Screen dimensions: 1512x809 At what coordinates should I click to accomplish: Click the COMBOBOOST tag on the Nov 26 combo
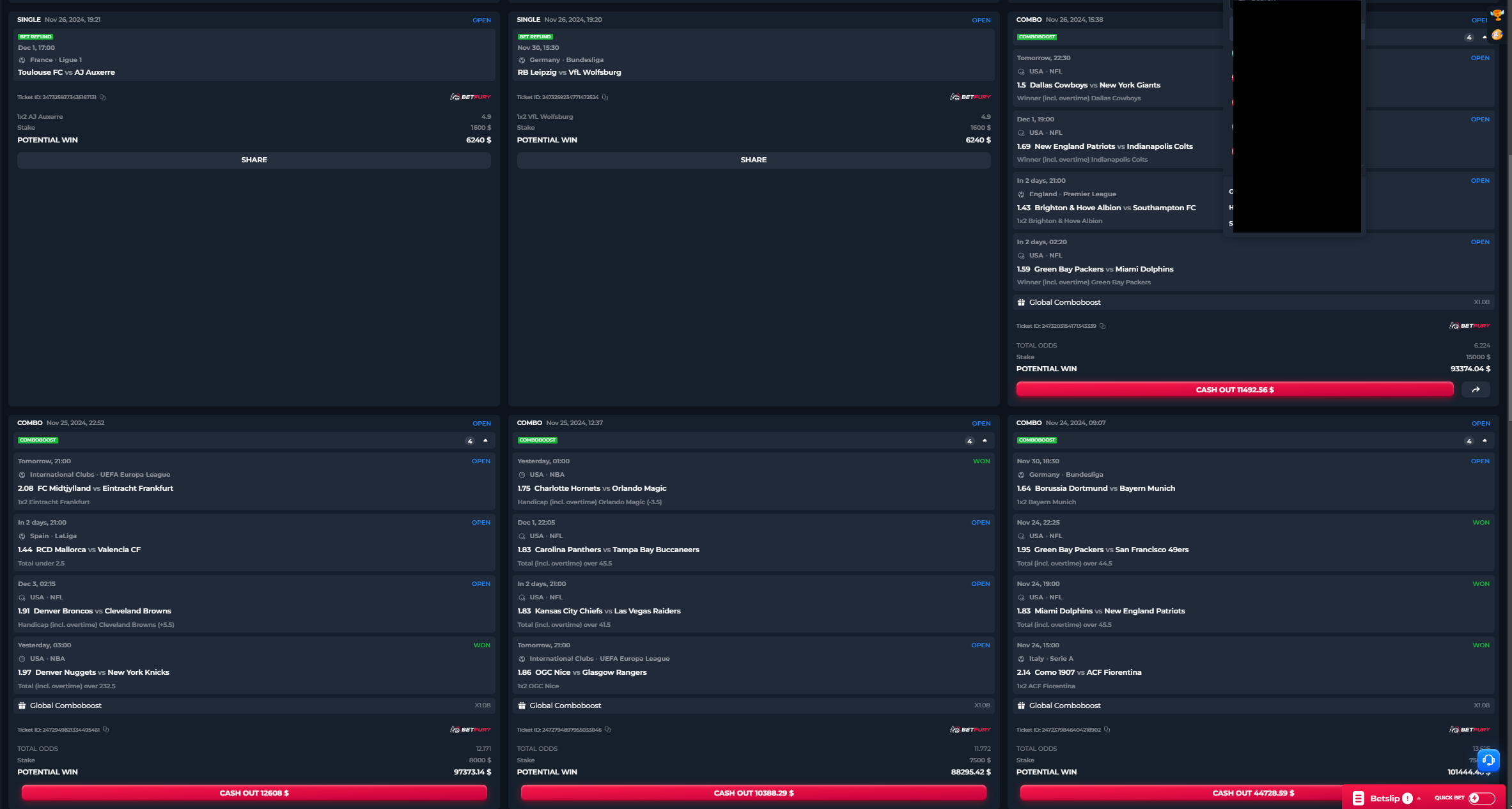1037,37
